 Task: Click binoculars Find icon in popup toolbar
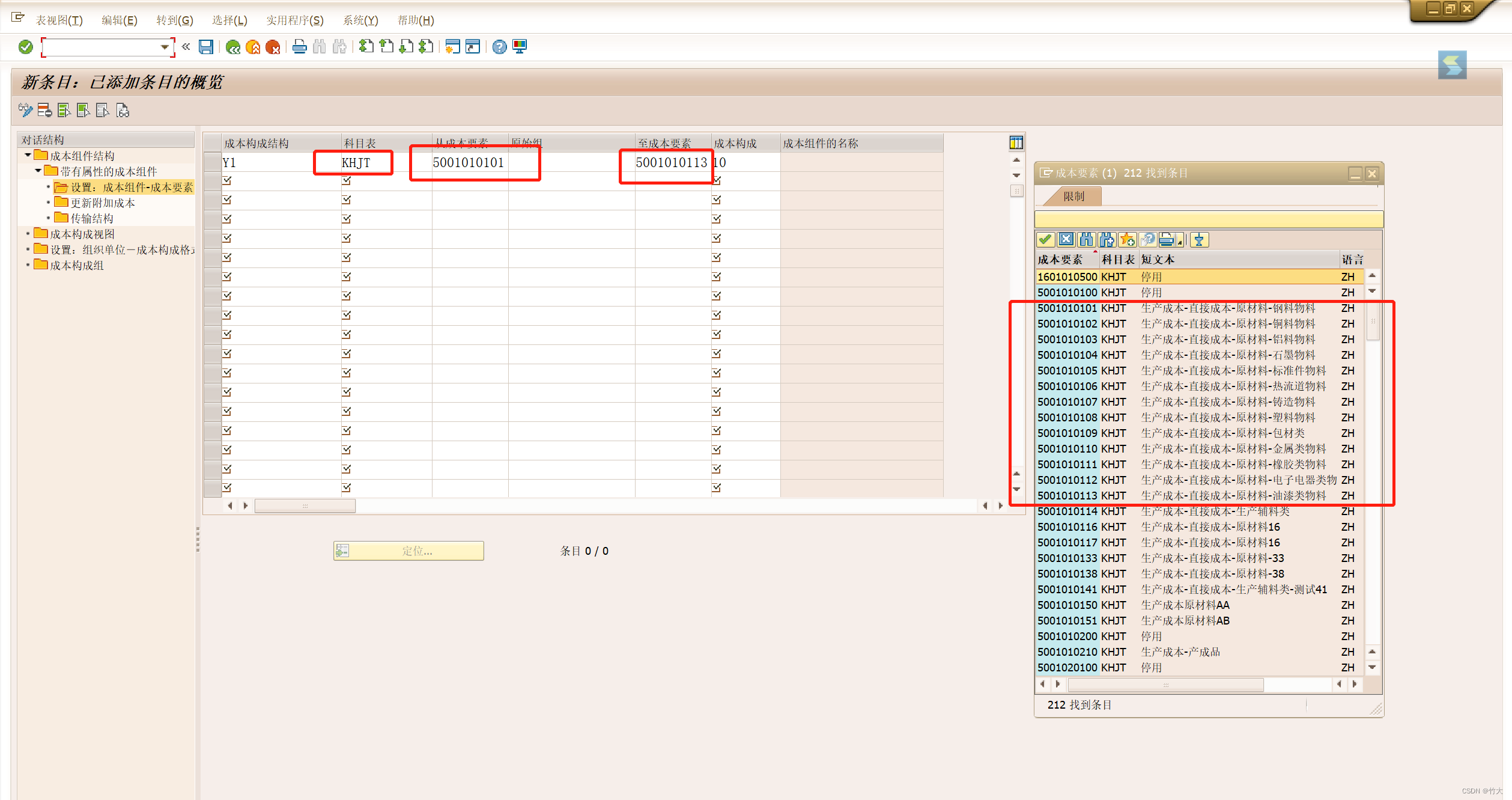pyautogui.click(x=1086, y=240)
